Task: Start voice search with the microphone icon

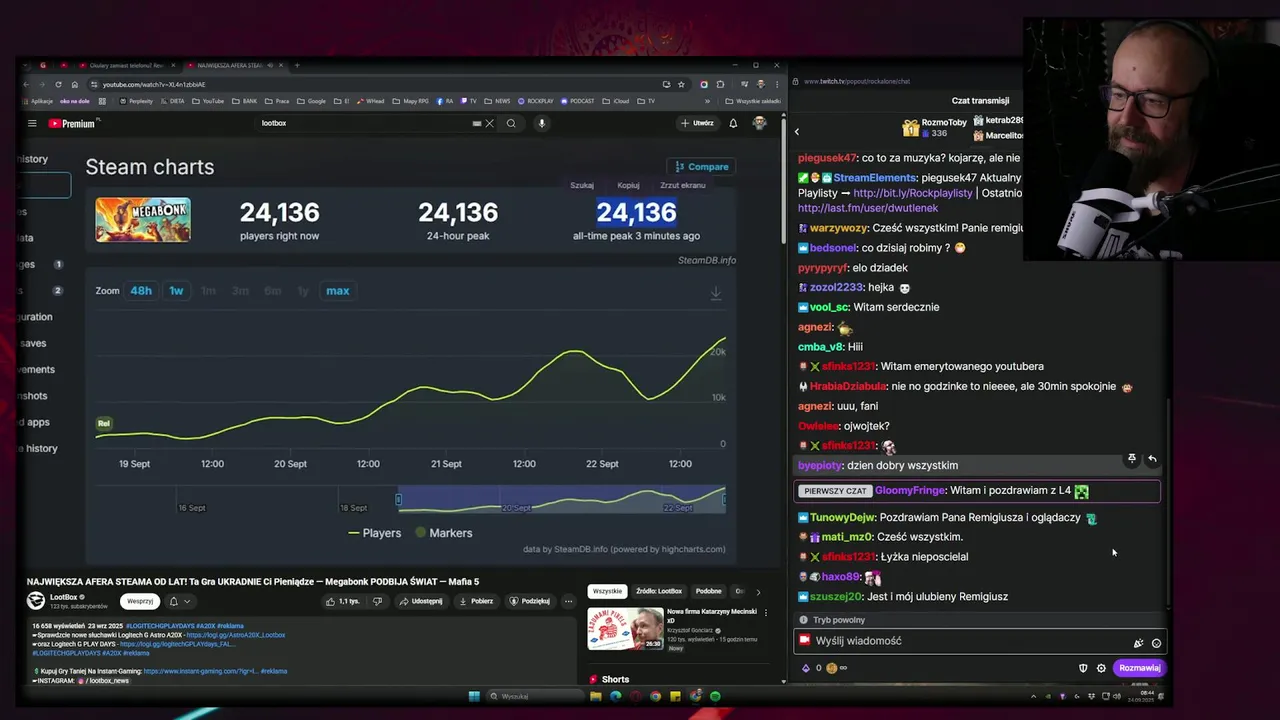Action: click(541, 123)
